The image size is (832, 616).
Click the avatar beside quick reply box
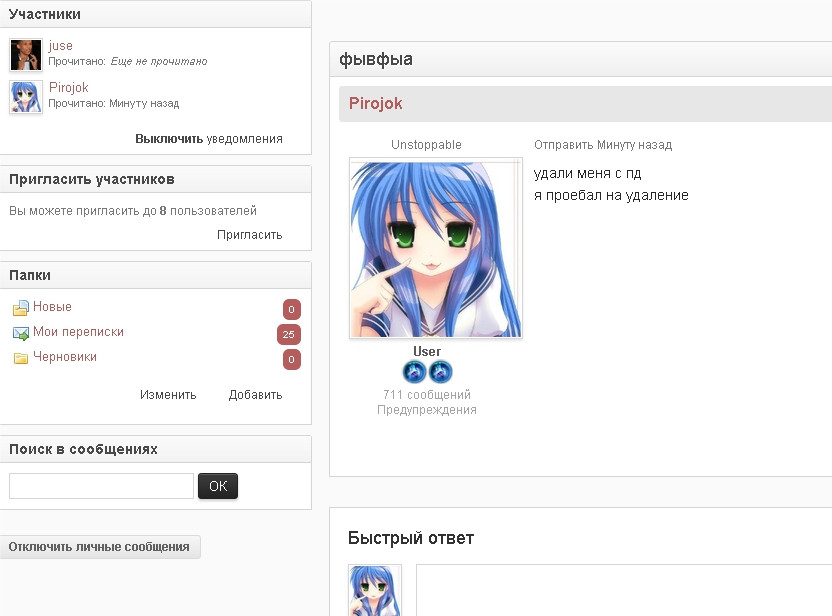click(x=375, y=590)
